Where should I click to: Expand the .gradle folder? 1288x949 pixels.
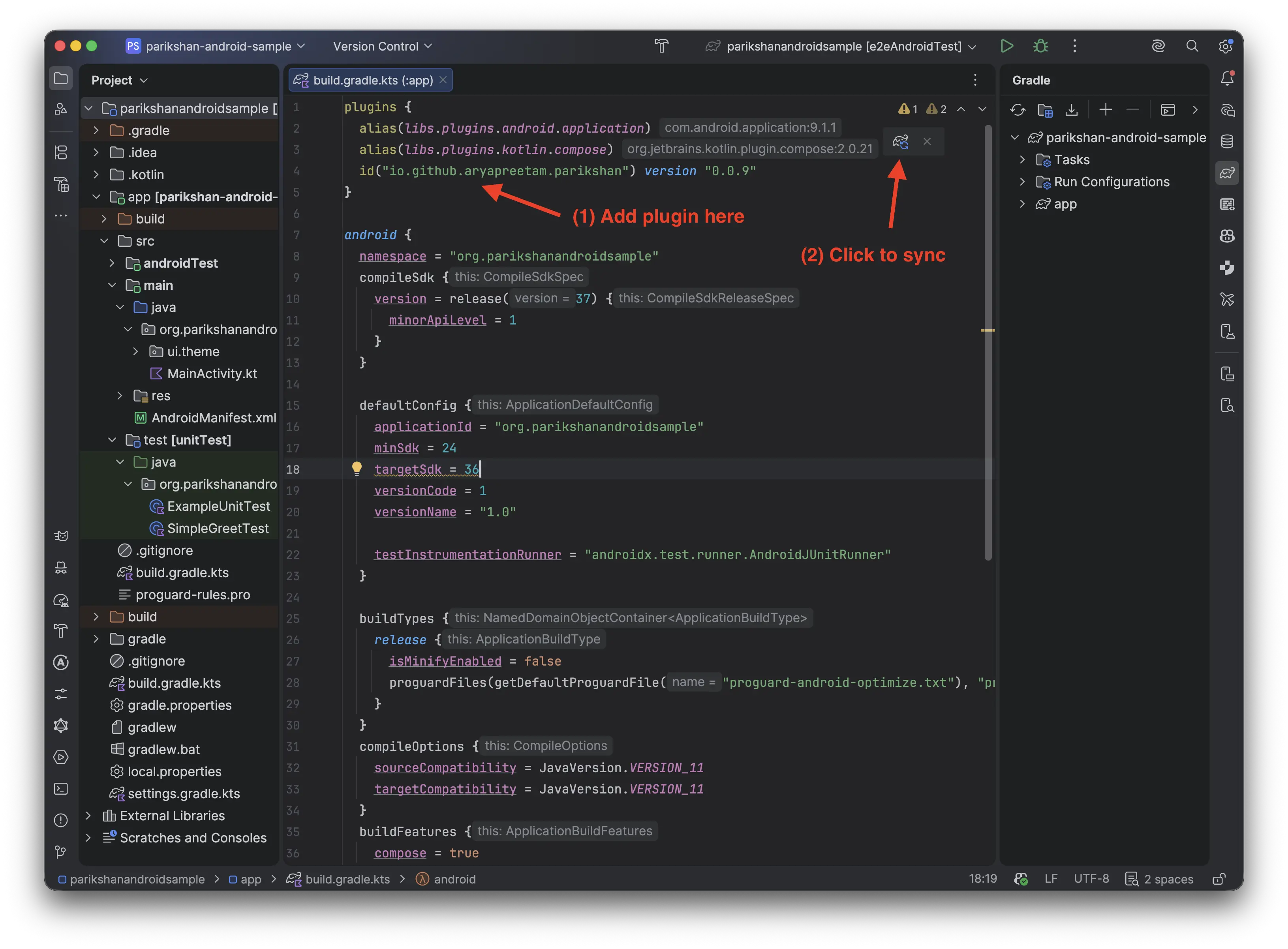tap(96, 130)
